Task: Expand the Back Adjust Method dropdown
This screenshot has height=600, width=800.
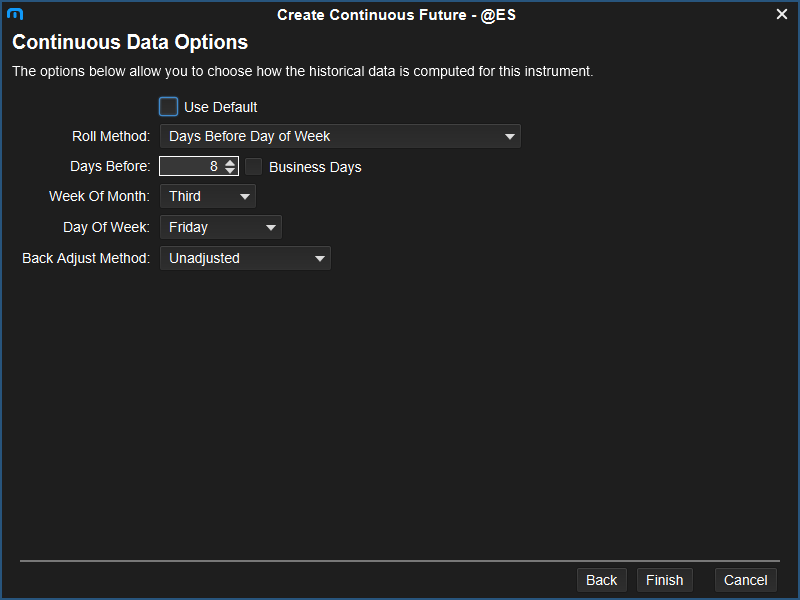Action: (245, 259)
